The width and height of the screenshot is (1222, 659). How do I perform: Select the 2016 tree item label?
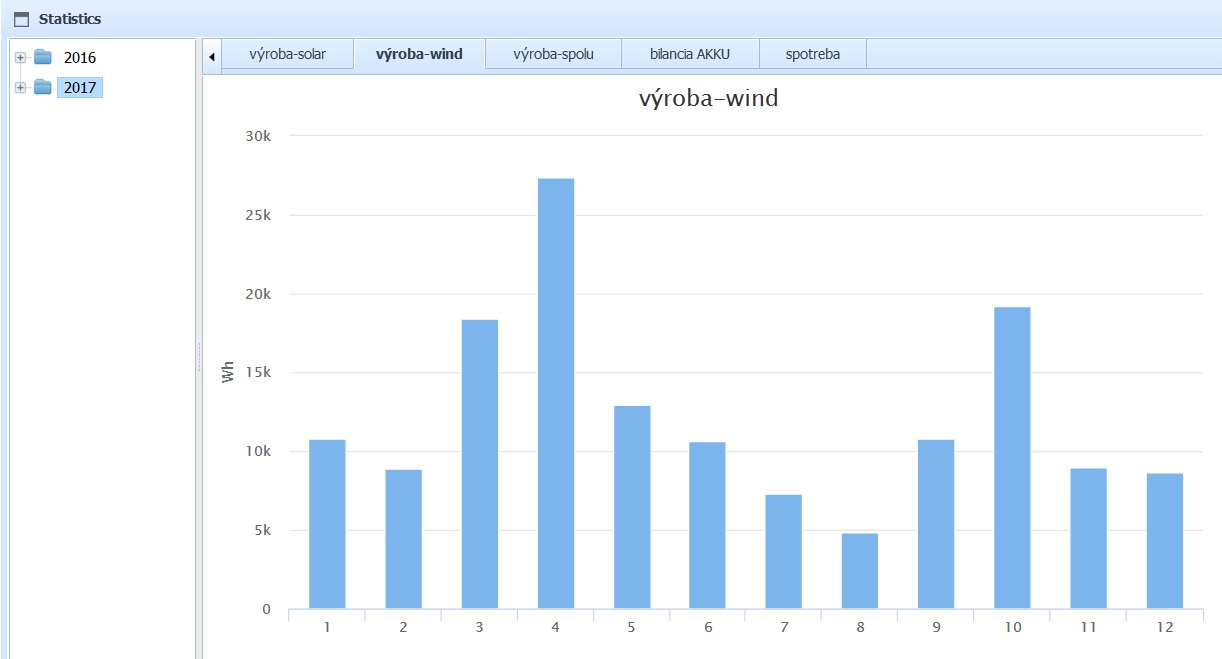(x=80, y=58)
